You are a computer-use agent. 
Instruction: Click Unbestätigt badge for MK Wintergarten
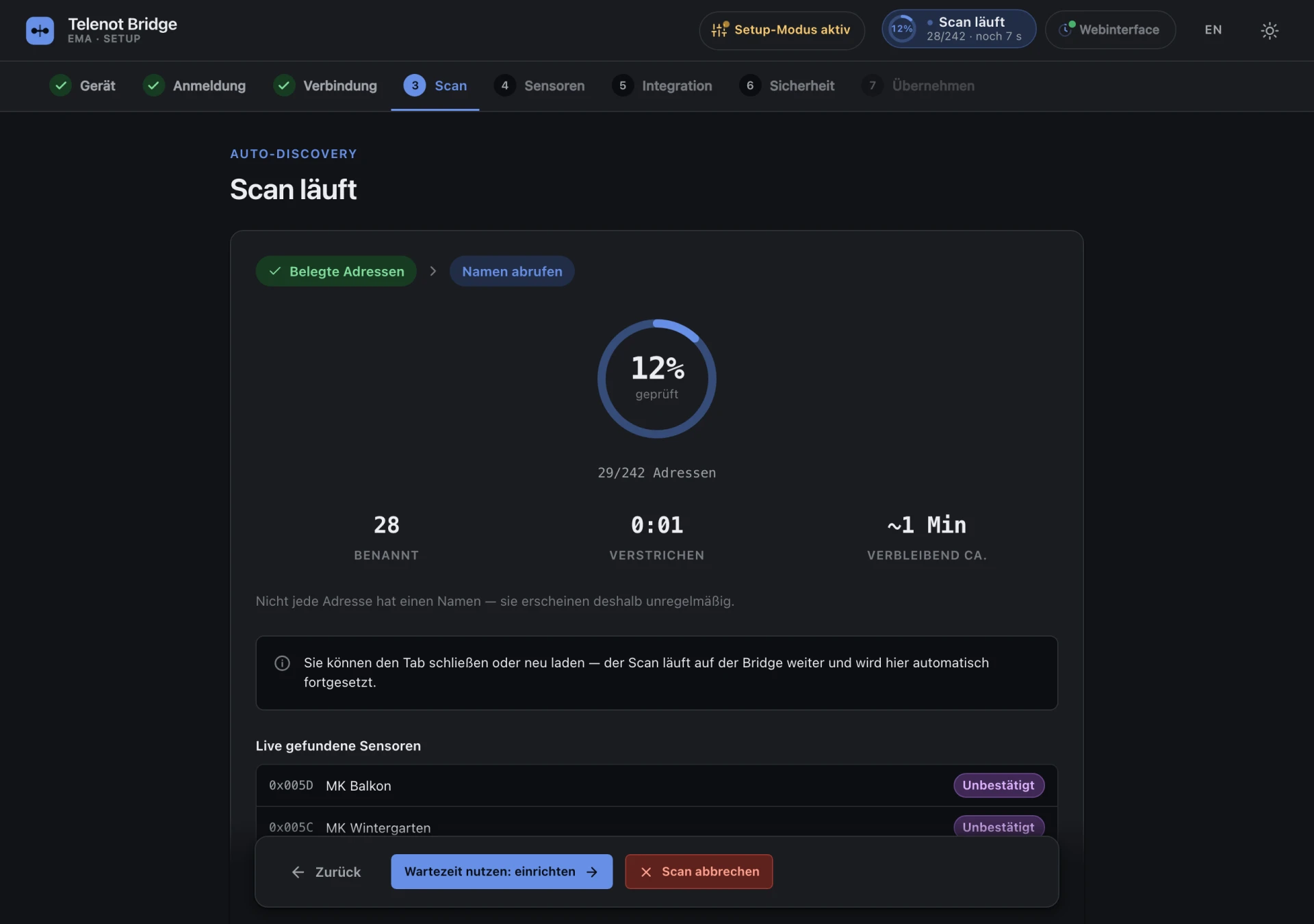[x=999, y=827]
